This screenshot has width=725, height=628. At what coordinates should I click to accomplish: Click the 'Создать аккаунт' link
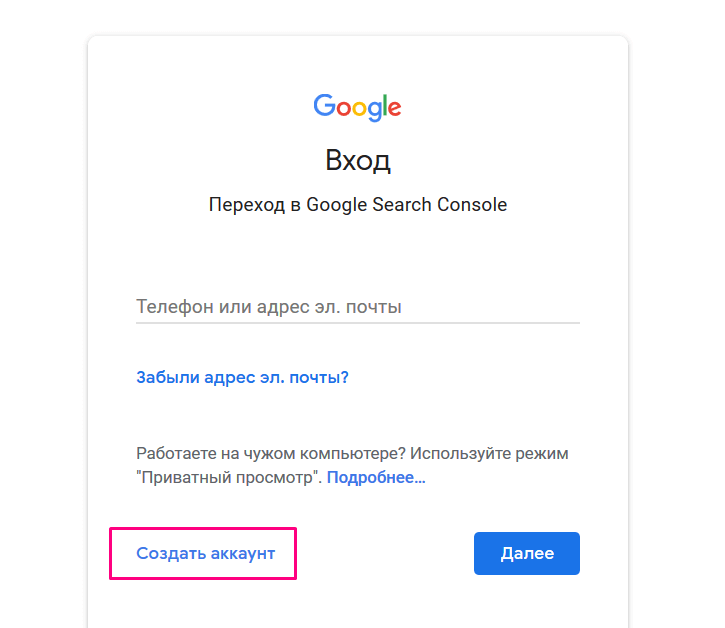[x=205, y=553]
